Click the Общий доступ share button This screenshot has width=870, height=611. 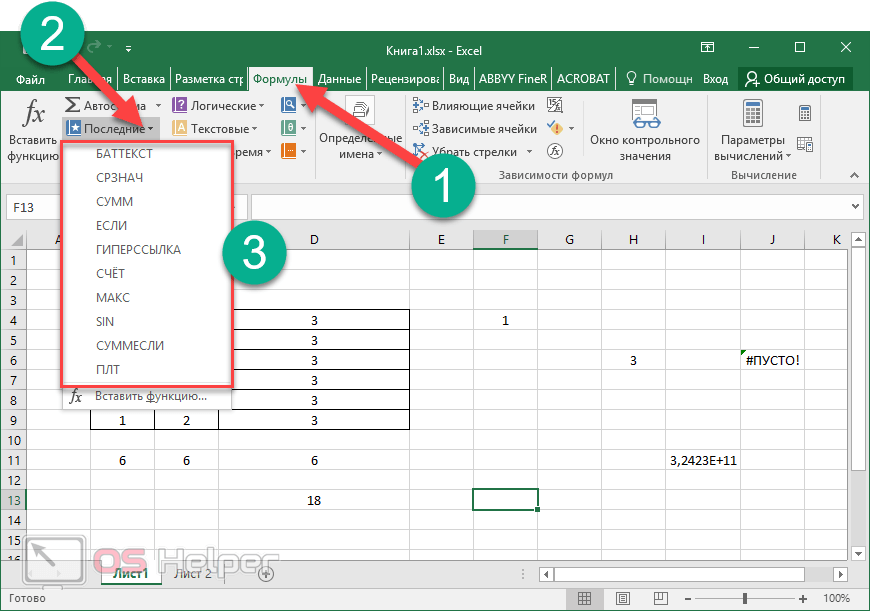pyautogui.click(x=795, y=79)
